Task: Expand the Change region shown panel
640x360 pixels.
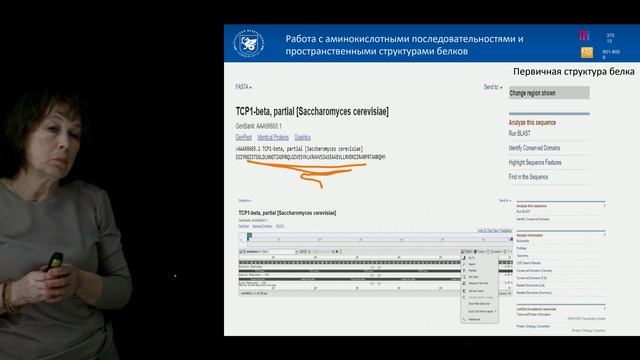Action: coord(549,93)
